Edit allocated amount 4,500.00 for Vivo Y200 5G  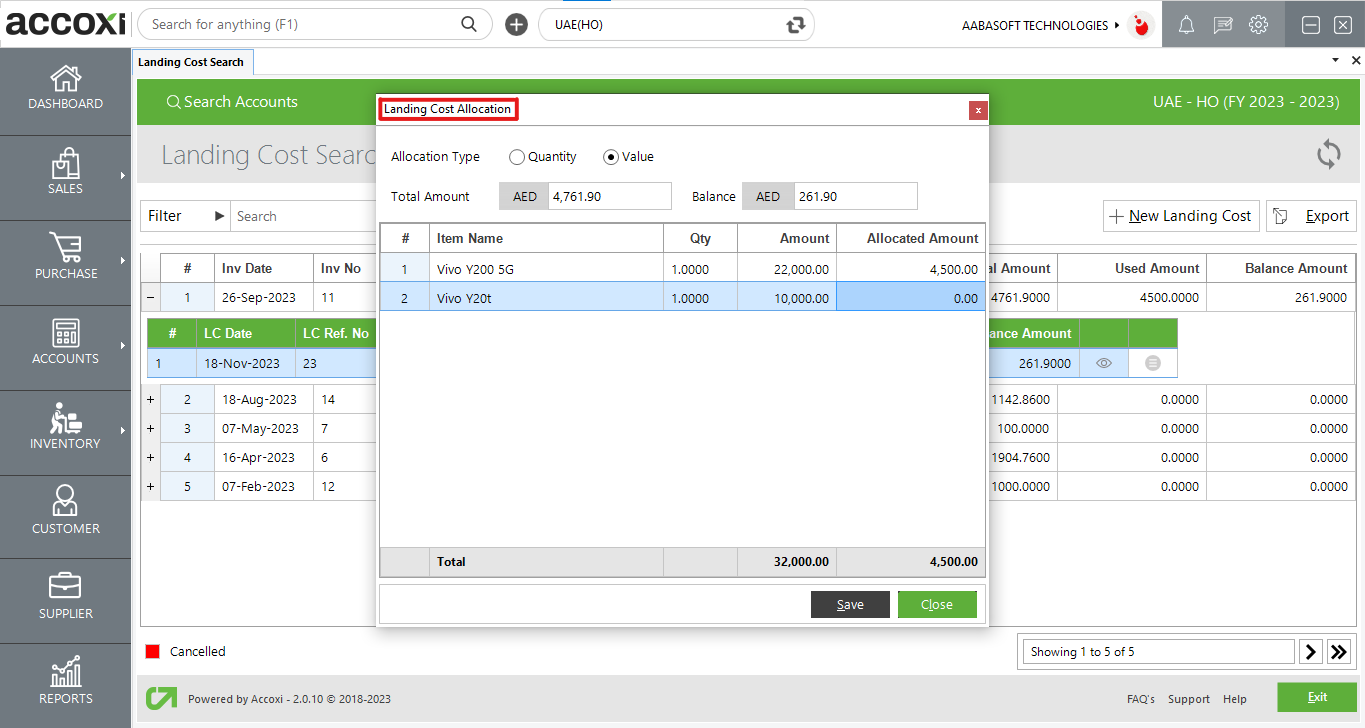pos(911,269)
